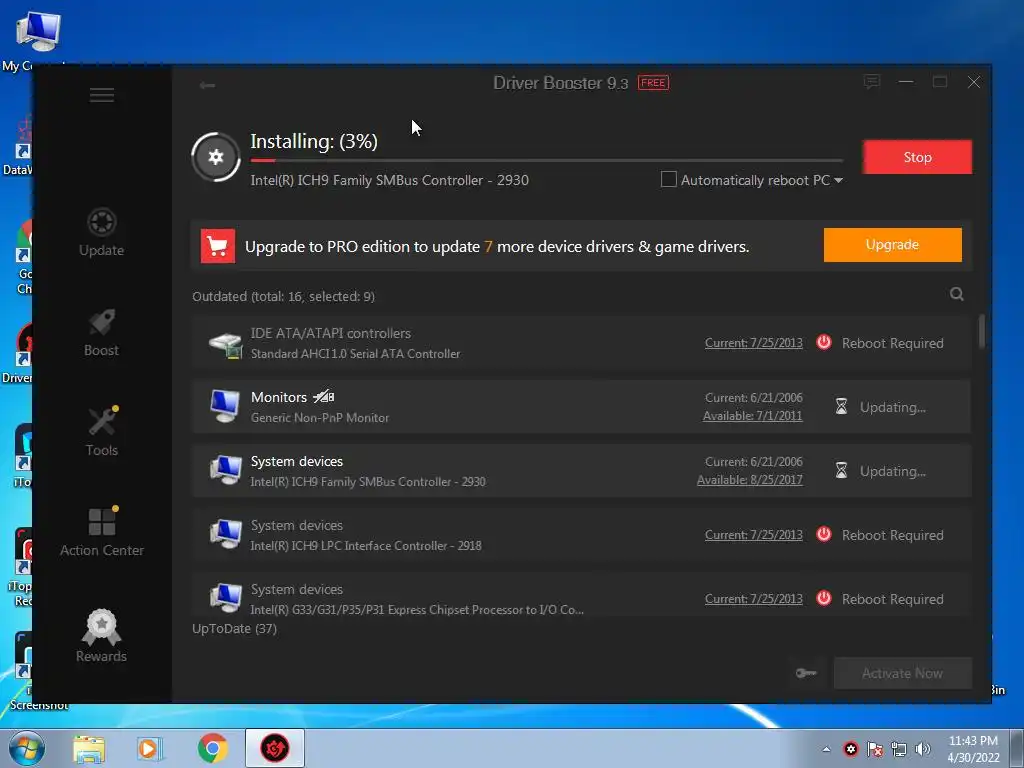Enable Automatically reboot PC checkbox

(669, 180)
